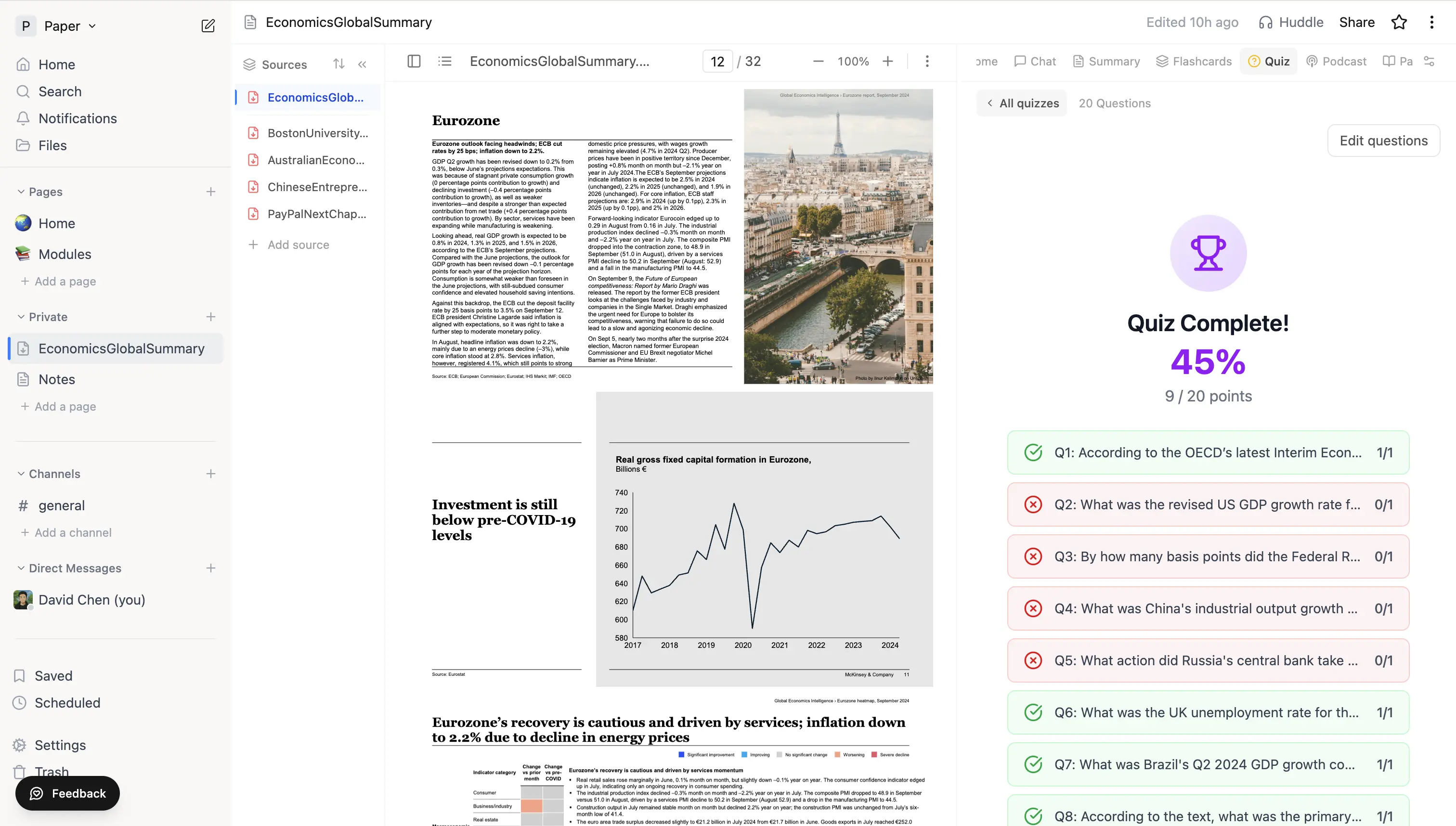1456x826 pixels.
Task: Click the plus icon beside Channels
Action: tap(210, 474)
